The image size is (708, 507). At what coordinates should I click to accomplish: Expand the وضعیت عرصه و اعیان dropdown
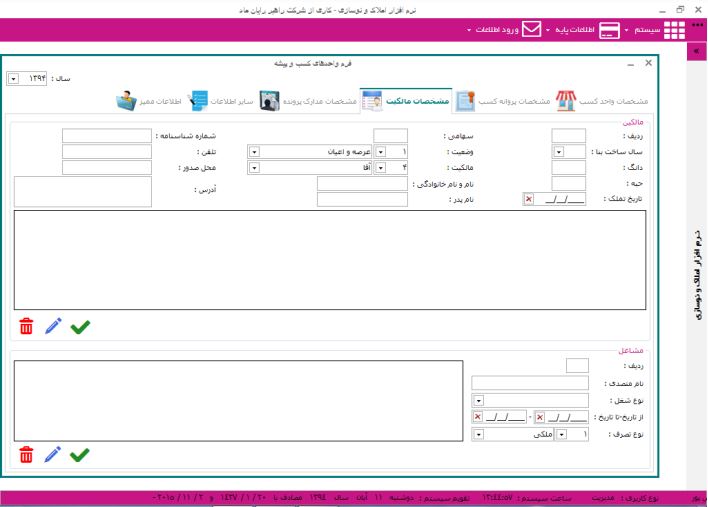point(254,152)
